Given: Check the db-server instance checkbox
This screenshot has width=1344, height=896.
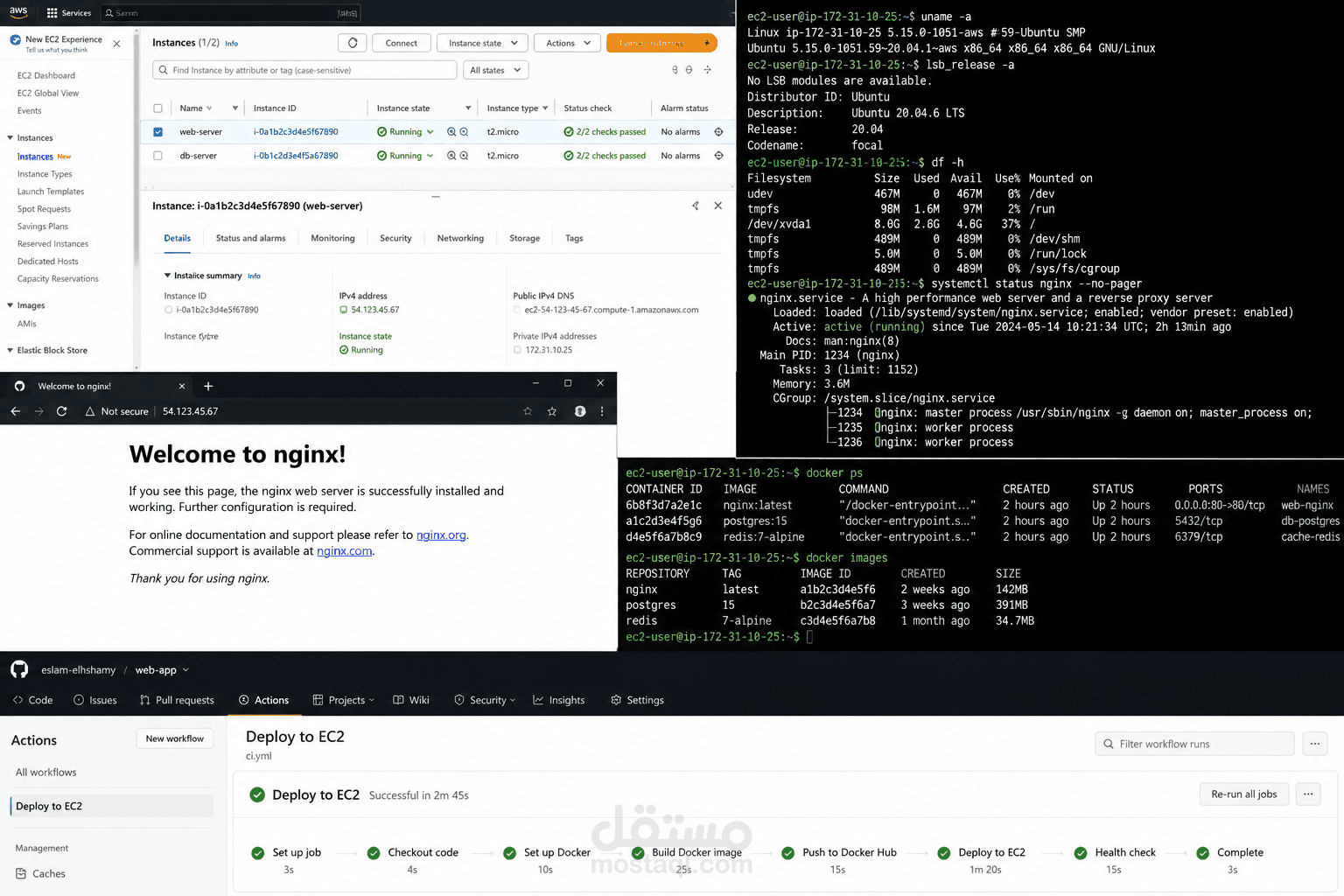Looking at the screenshot, I should click(x=157, y=156).
